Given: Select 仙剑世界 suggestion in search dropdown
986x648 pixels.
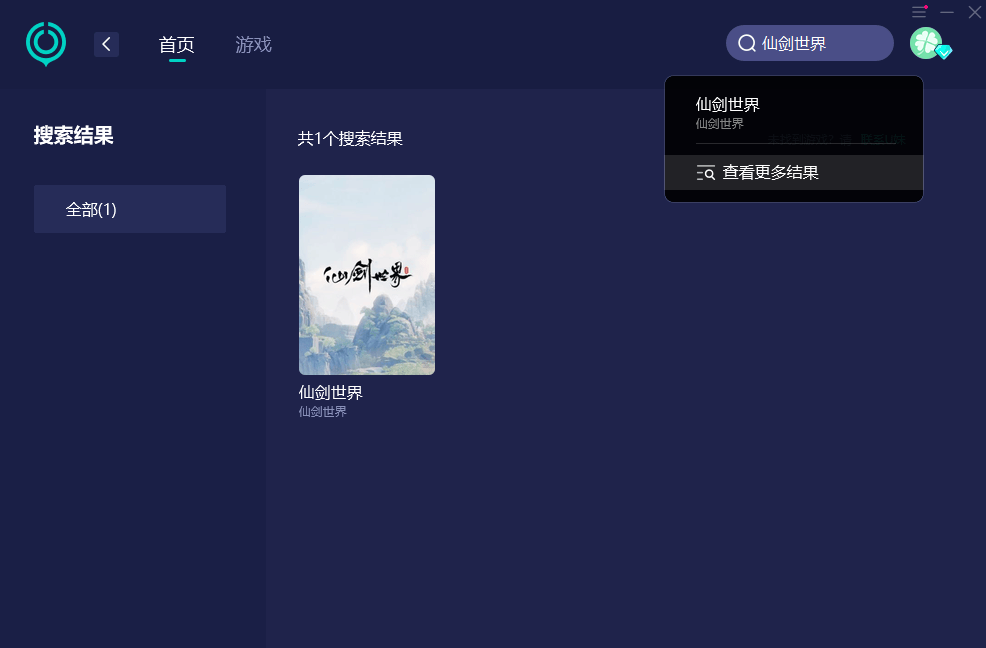Looking at the screenshot, I should [794, 112].
